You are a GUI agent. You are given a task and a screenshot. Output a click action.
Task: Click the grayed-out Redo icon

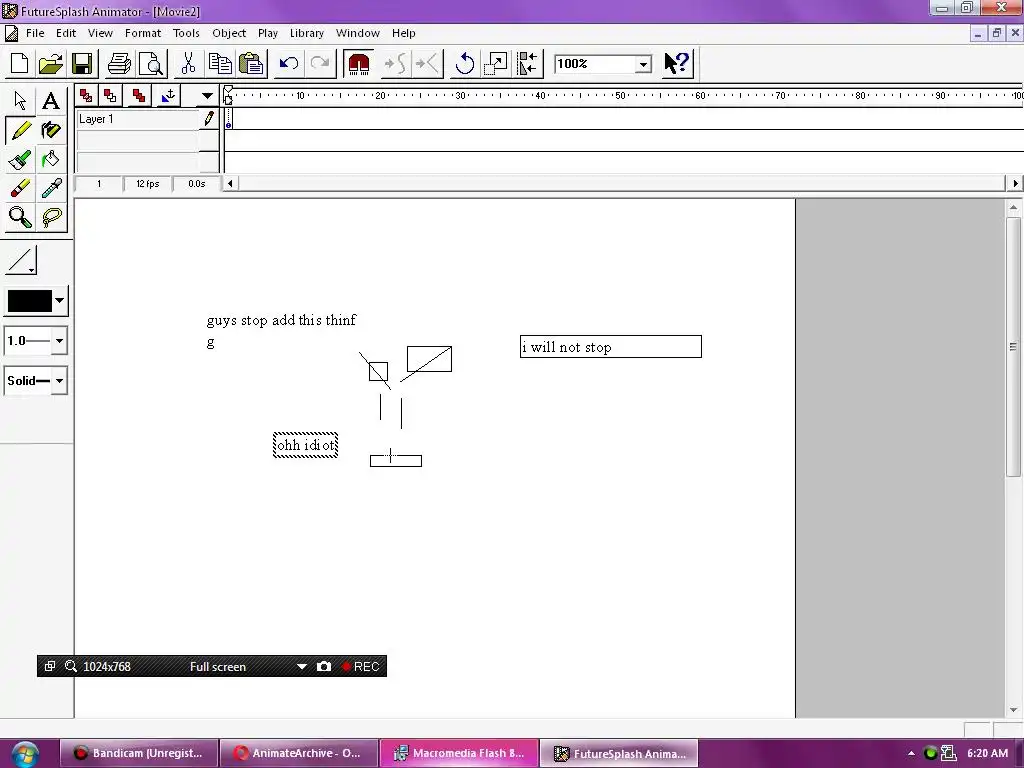pos(320,63)
